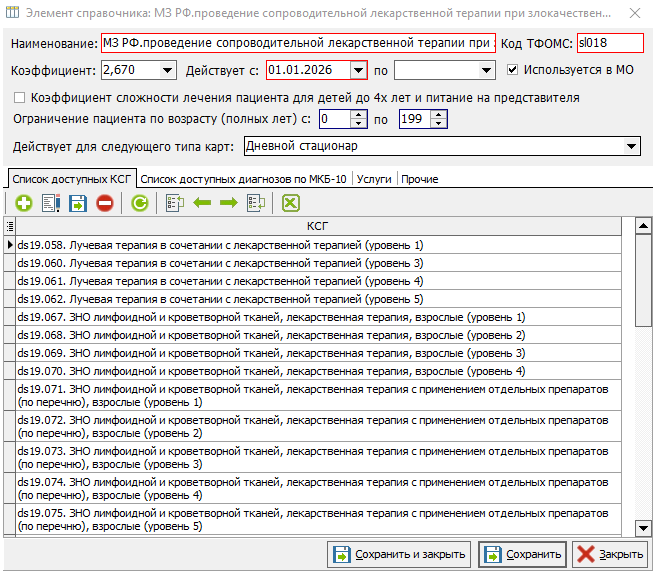Select row ds19.068 ЗНО лимфоидной уровень 2
This screenshot has width=657, height=572.
point(318,335)
